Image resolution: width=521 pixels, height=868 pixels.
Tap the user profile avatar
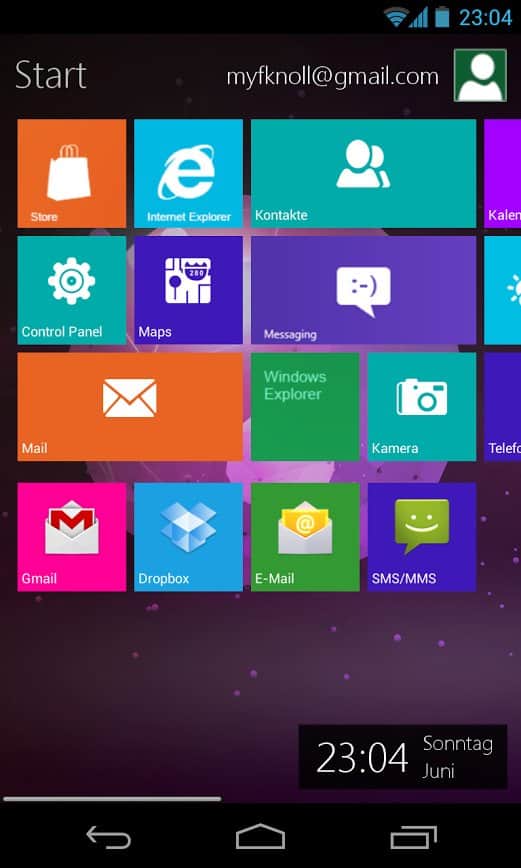click(480, 75)
